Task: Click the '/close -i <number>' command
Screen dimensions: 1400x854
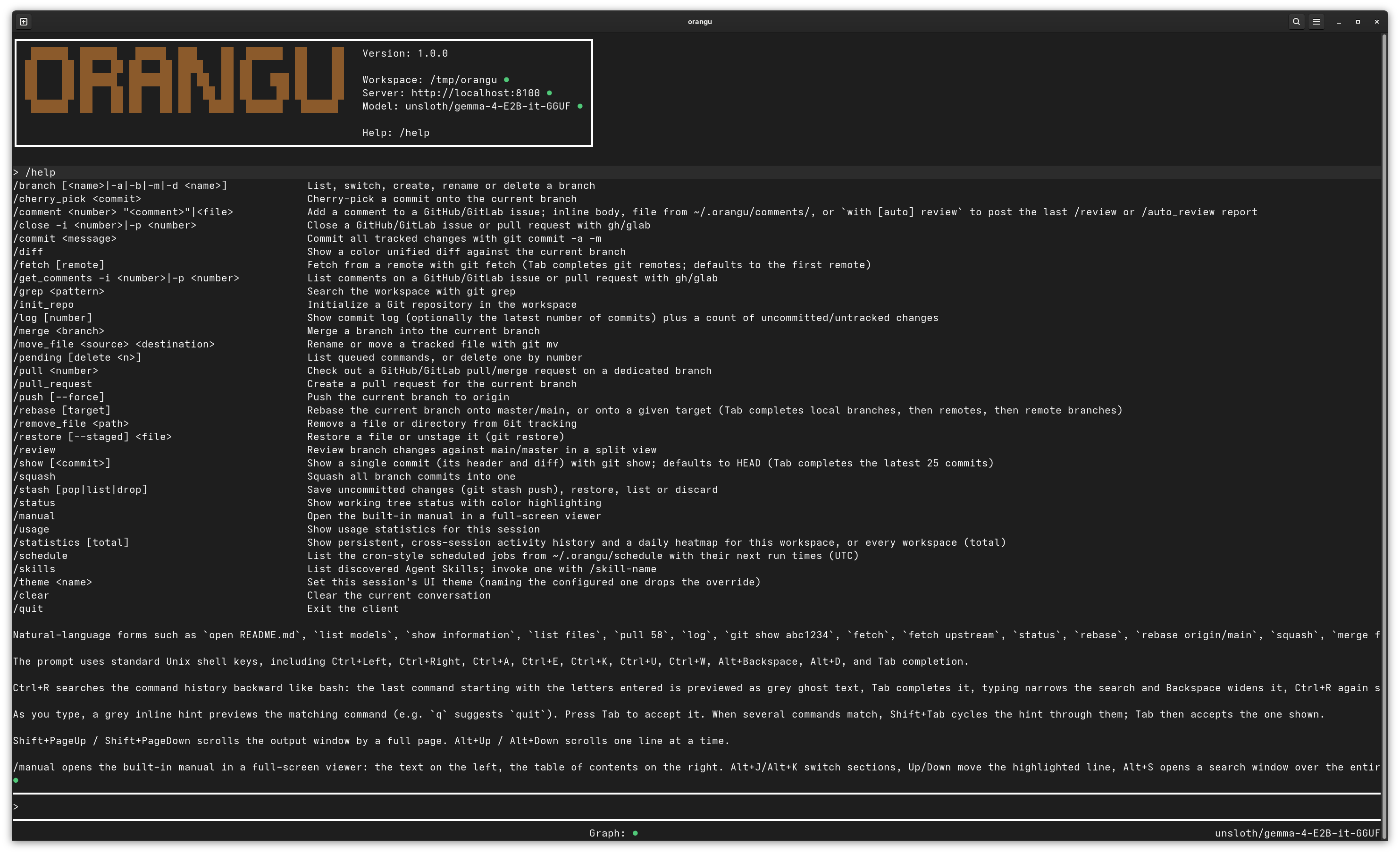Action: point(105,225)
